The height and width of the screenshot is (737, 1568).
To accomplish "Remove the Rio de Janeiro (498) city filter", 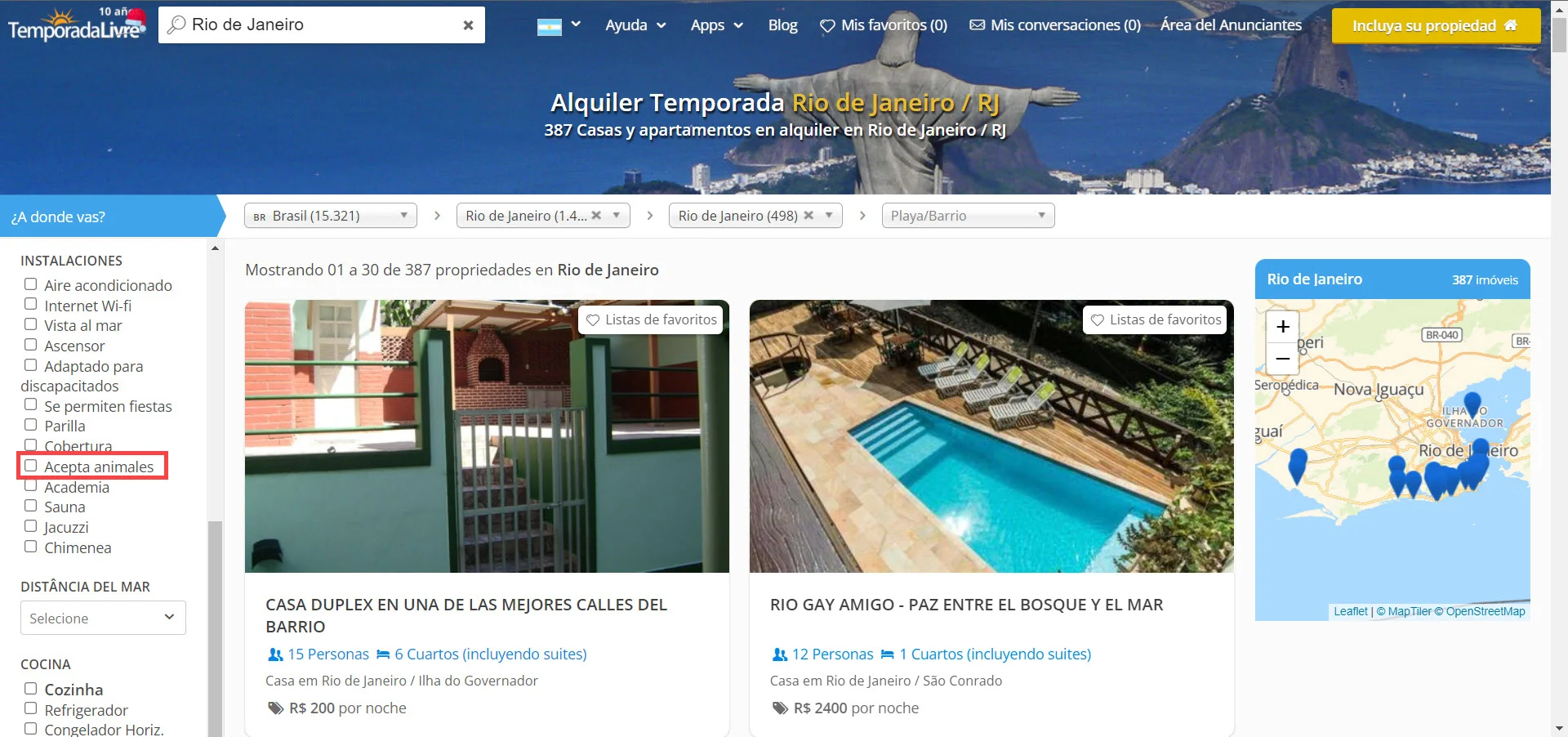I will pyautogui.click(x=808, y=216).
